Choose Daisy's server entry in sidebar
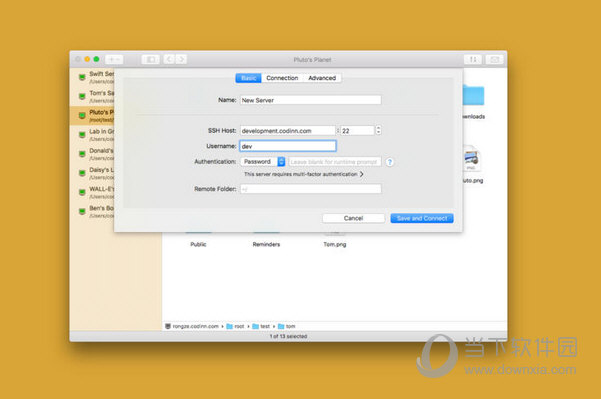 [x=92, y=173]
